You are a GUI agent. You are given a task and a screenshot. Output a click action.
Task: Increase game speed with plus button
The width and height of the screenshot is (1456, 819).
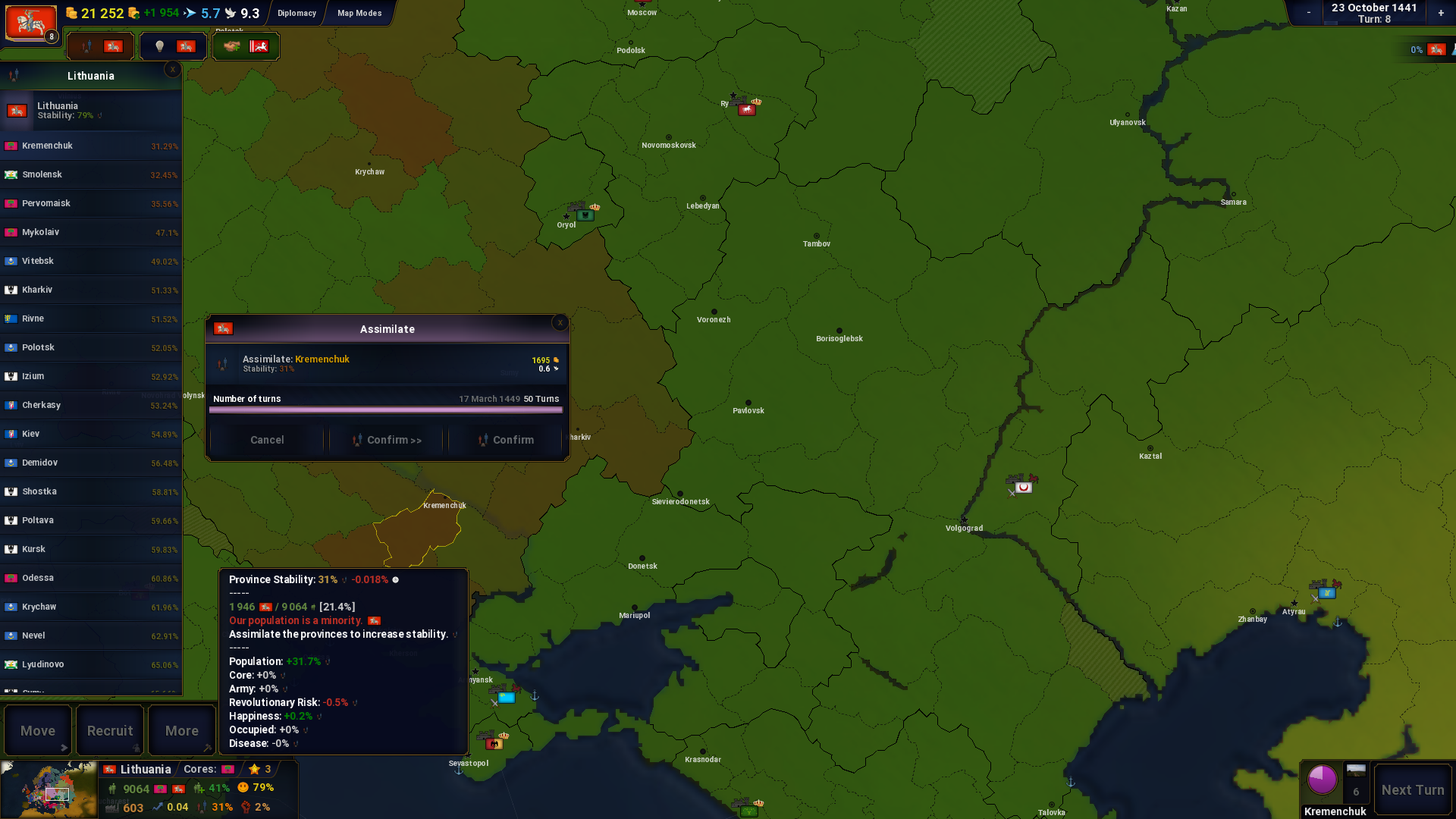pos(1441,13)
